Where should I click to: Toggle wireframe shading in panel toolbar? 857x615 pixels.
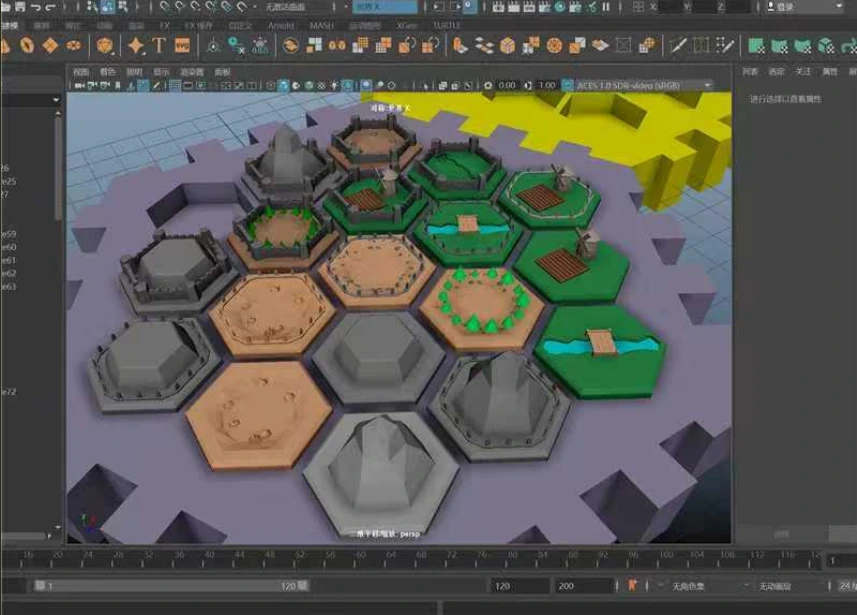[x=271, y=86]
